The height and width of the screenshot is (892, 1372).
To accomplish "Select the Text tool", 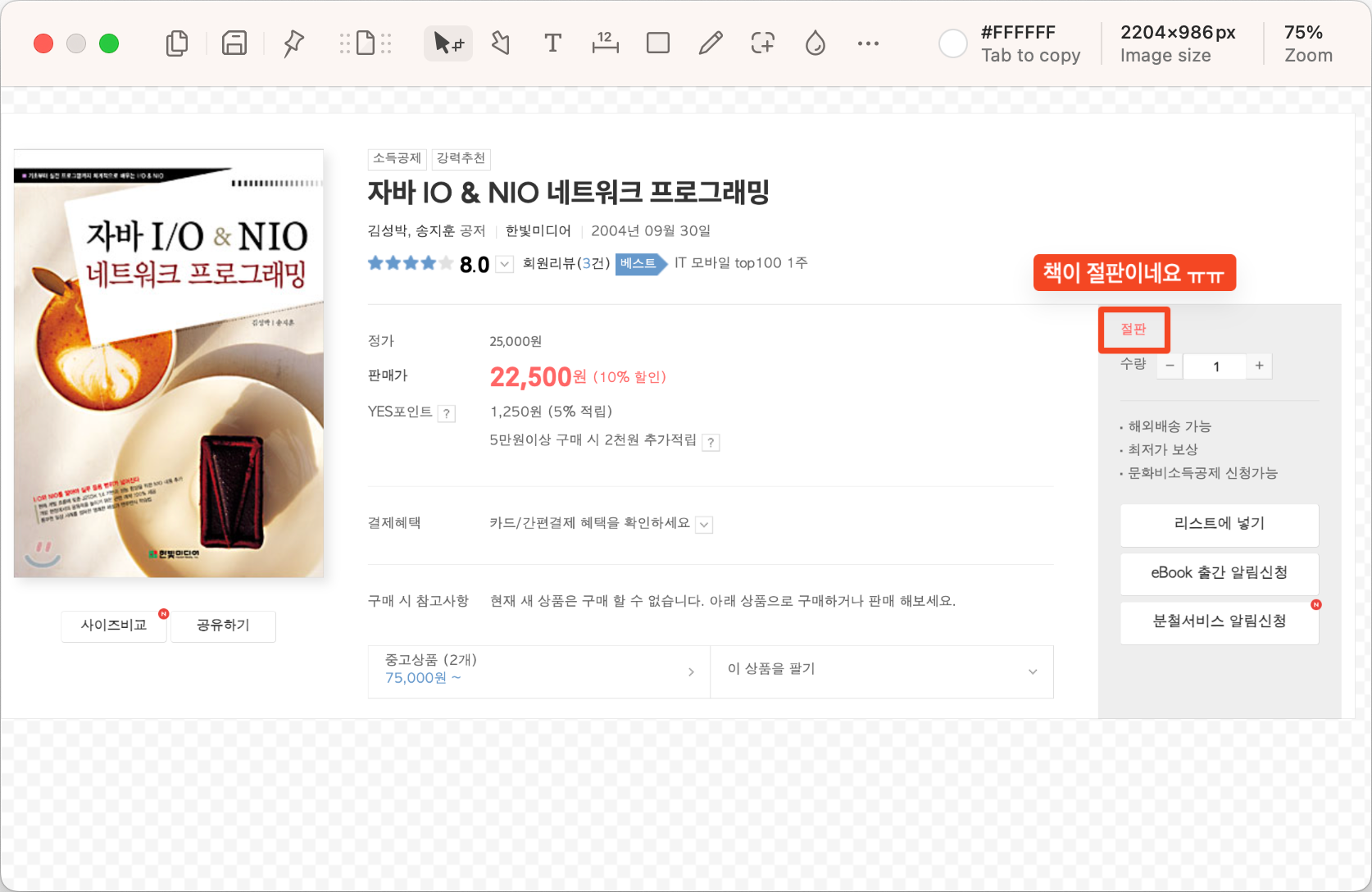I will click(553, 43).
